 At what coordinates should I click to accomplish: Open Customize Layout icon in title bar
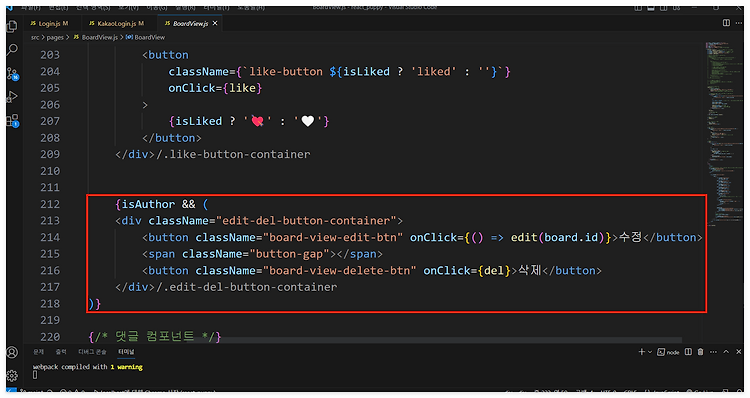coord(677,8)
